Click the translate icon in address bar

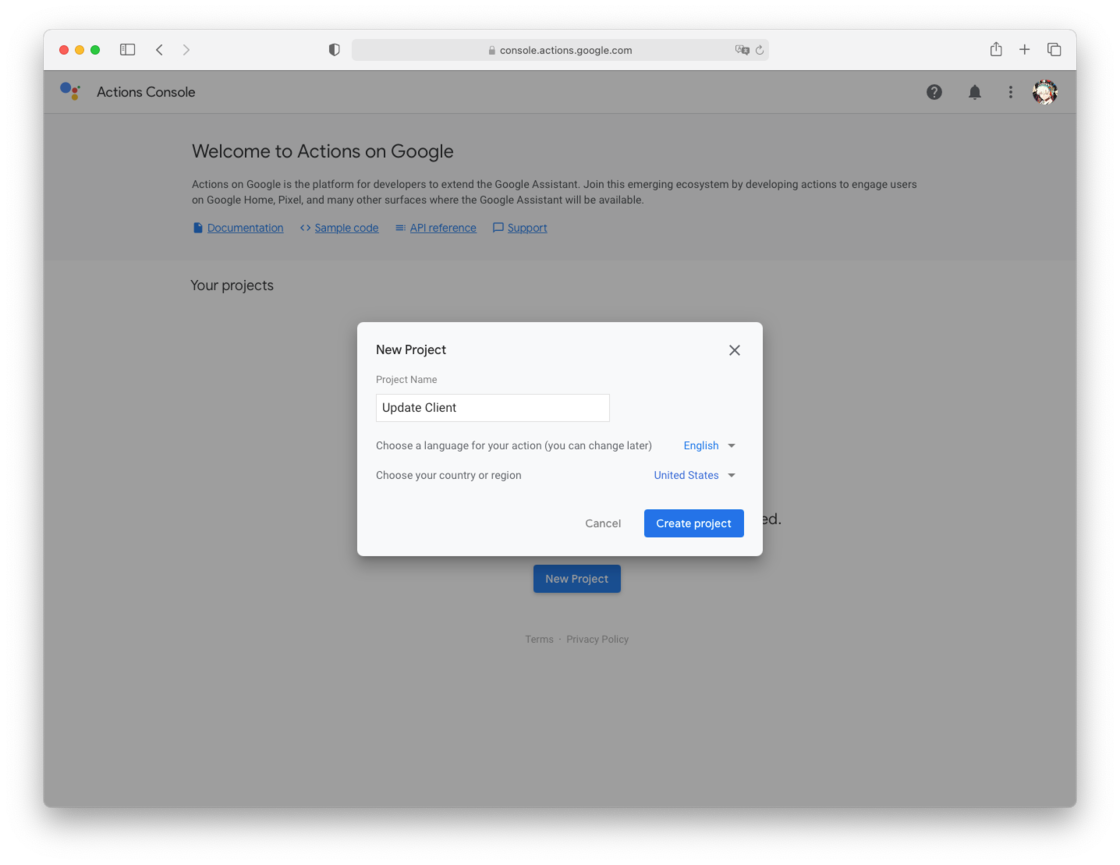[x=742, y=50]
